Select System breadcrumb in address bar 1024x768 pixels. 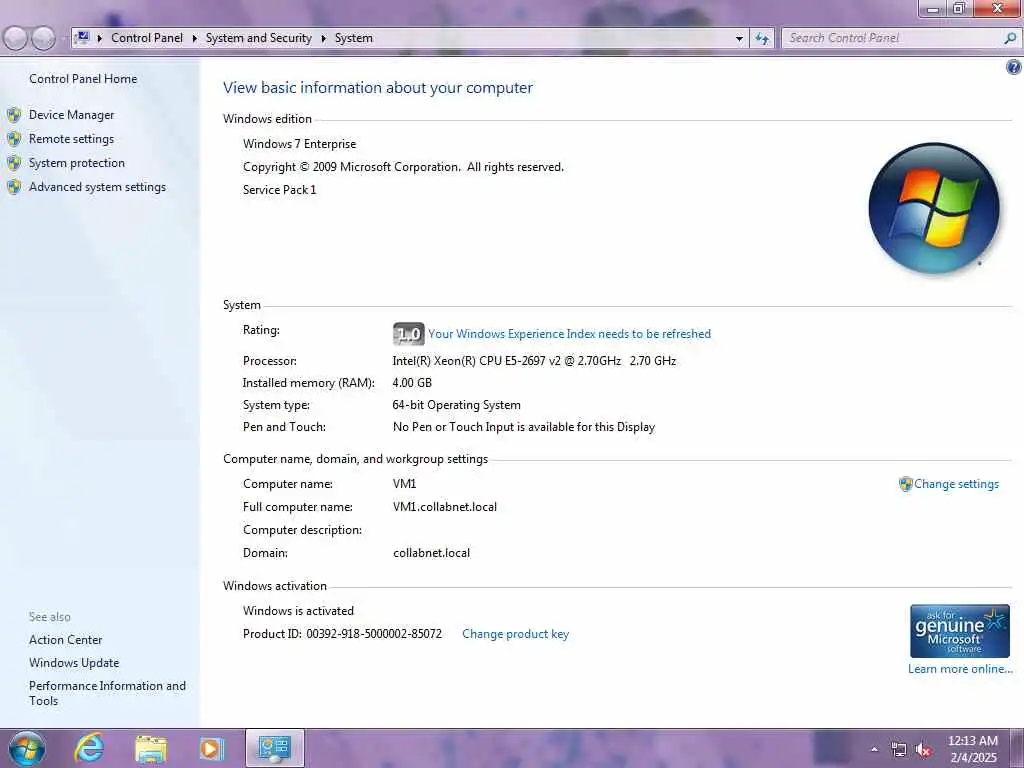click(354, 38)
